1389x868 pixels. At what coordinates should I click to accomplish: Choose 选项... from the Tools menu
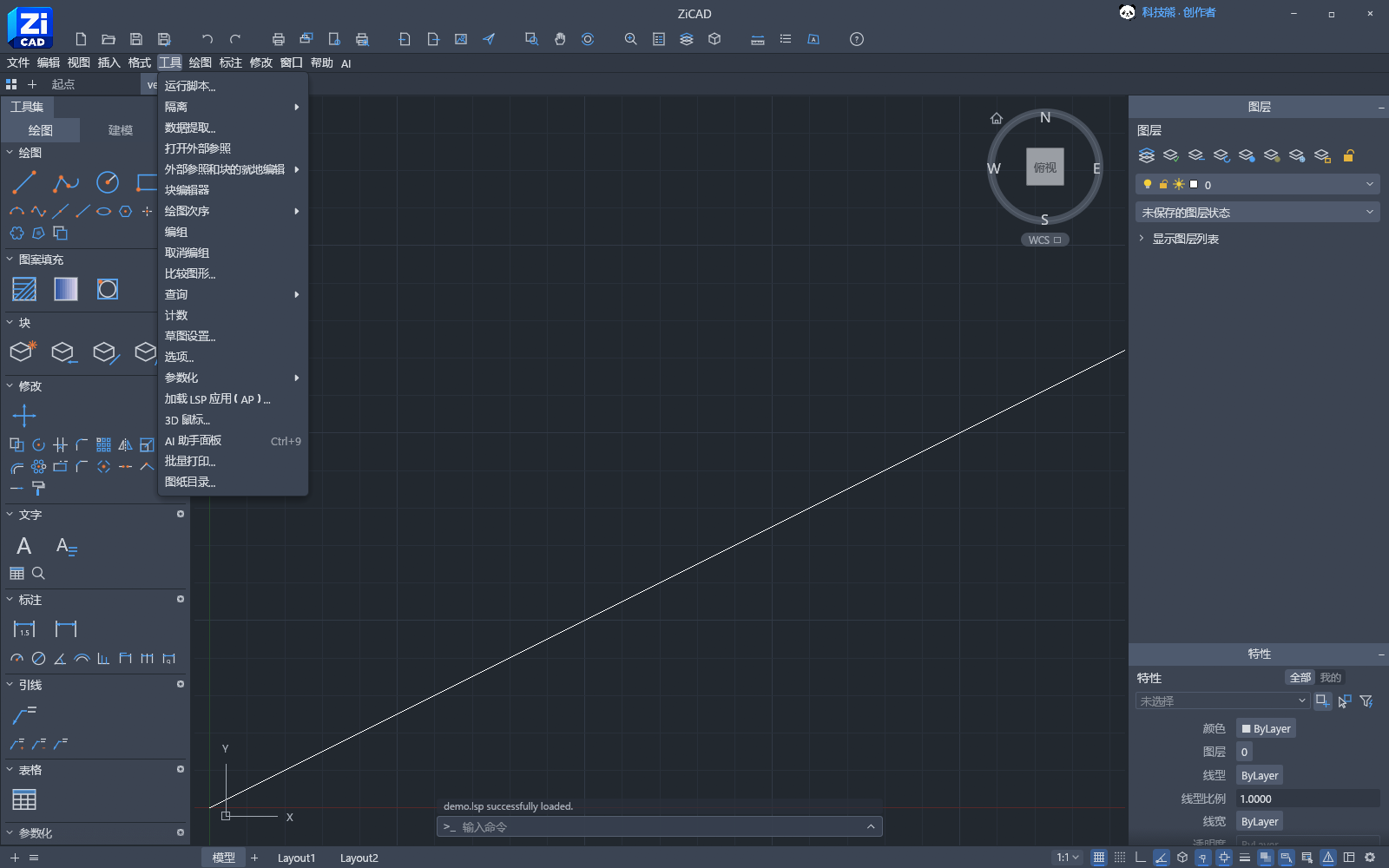pyautogui.click(x=233, y=357)
